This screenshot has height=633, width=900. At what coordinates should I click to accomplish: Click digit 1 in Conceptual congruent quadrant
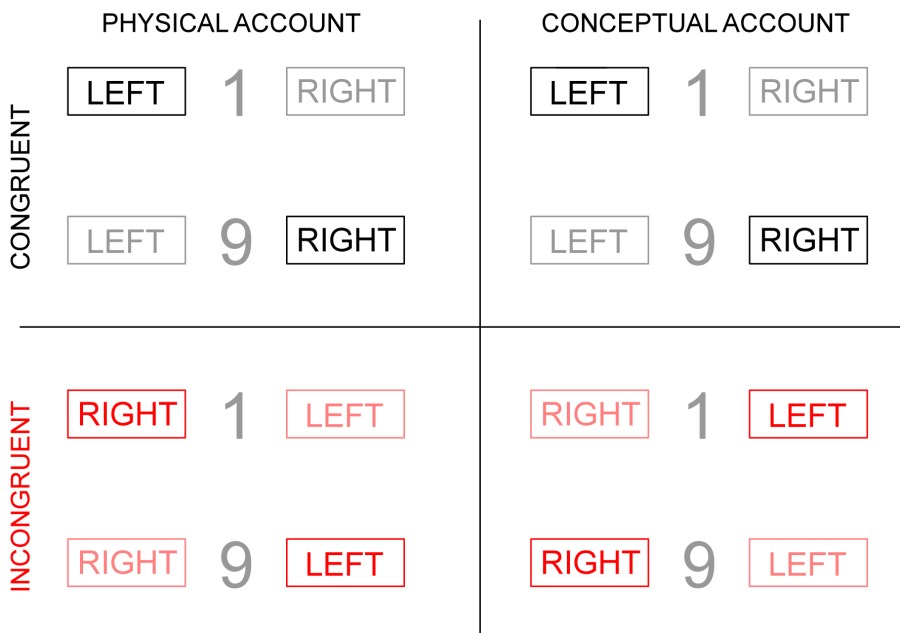click(699, 94)
